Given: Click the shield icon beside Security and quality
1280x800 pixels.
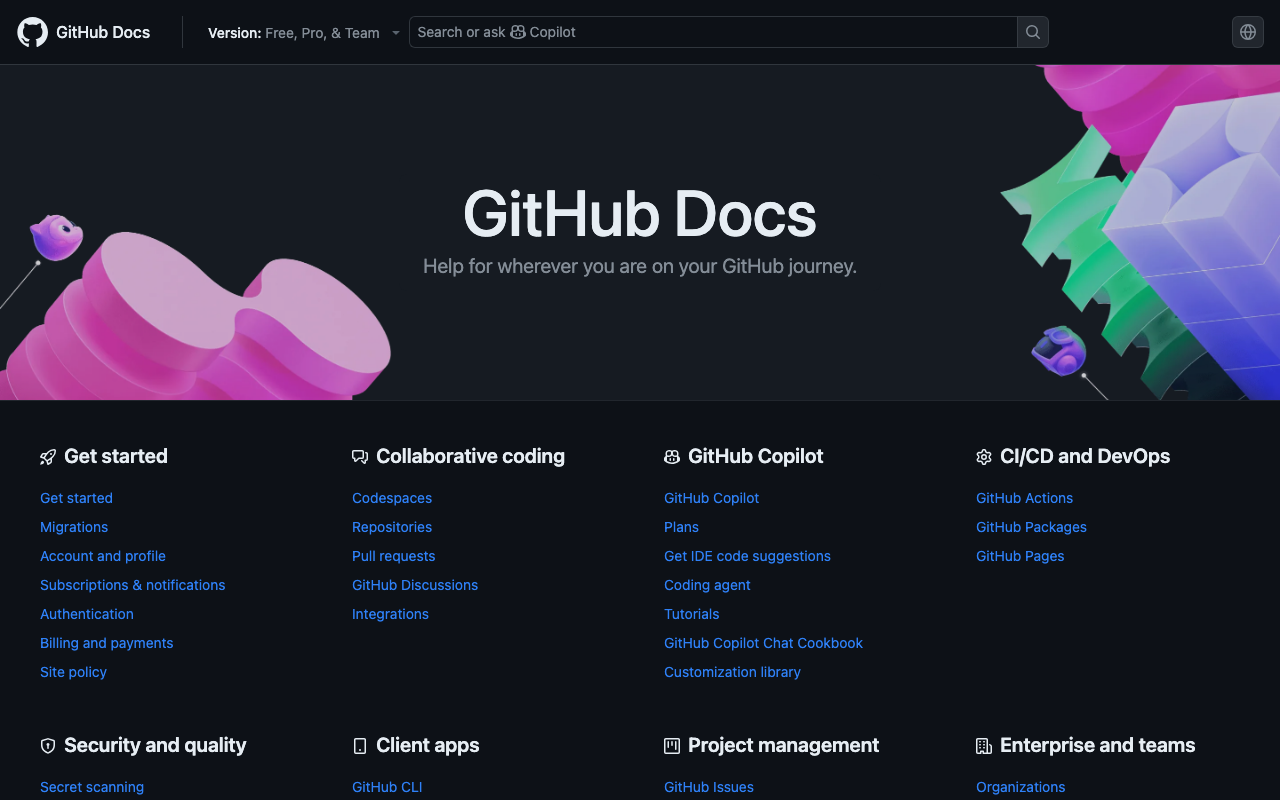Looking at the screenshot, I should [x=48, y=746].
